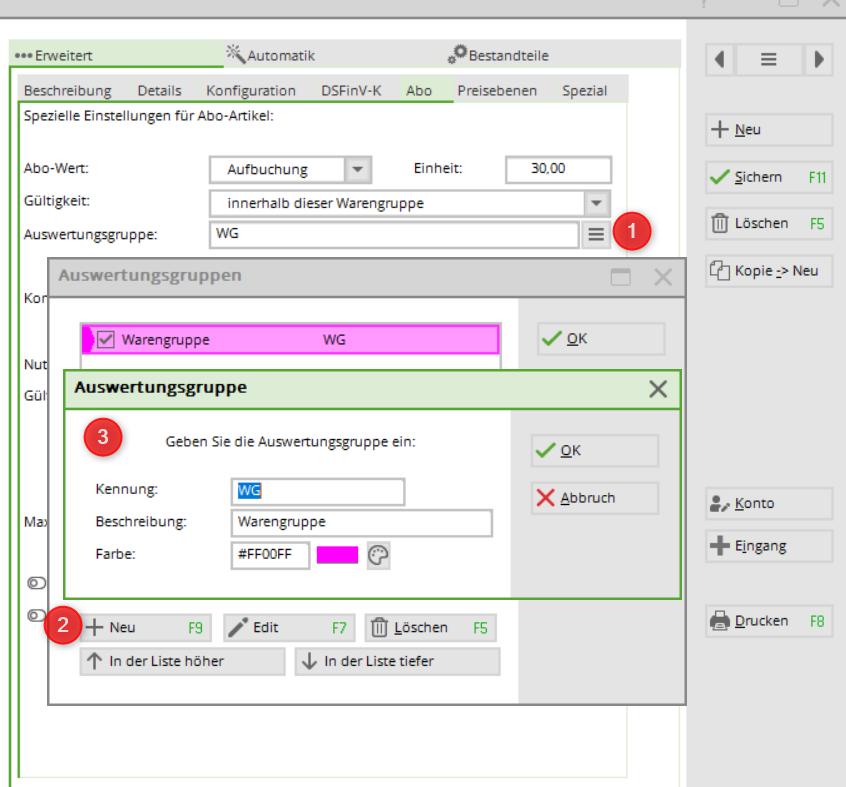Open the DSFinV-K tab
This screenshot has height=787, width=846.
pos(350,90)
